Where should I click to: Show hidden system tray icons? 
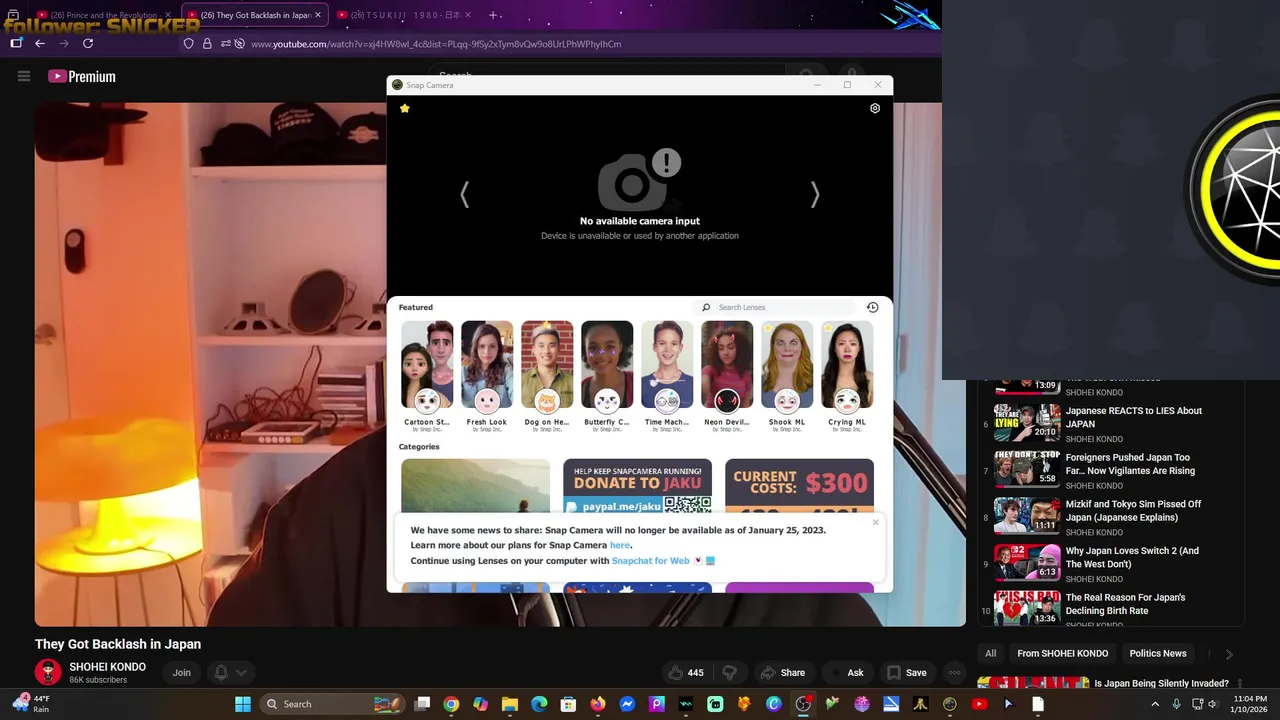coord(1155,704)
